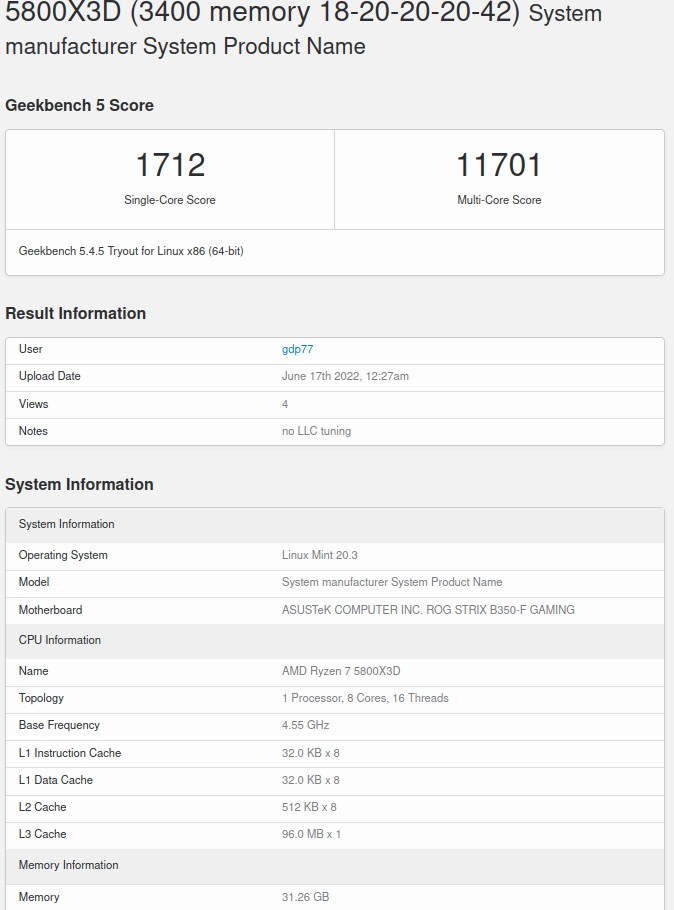Click the upload date June 17th 2022

pyautogui.click(x=345, y=376)
